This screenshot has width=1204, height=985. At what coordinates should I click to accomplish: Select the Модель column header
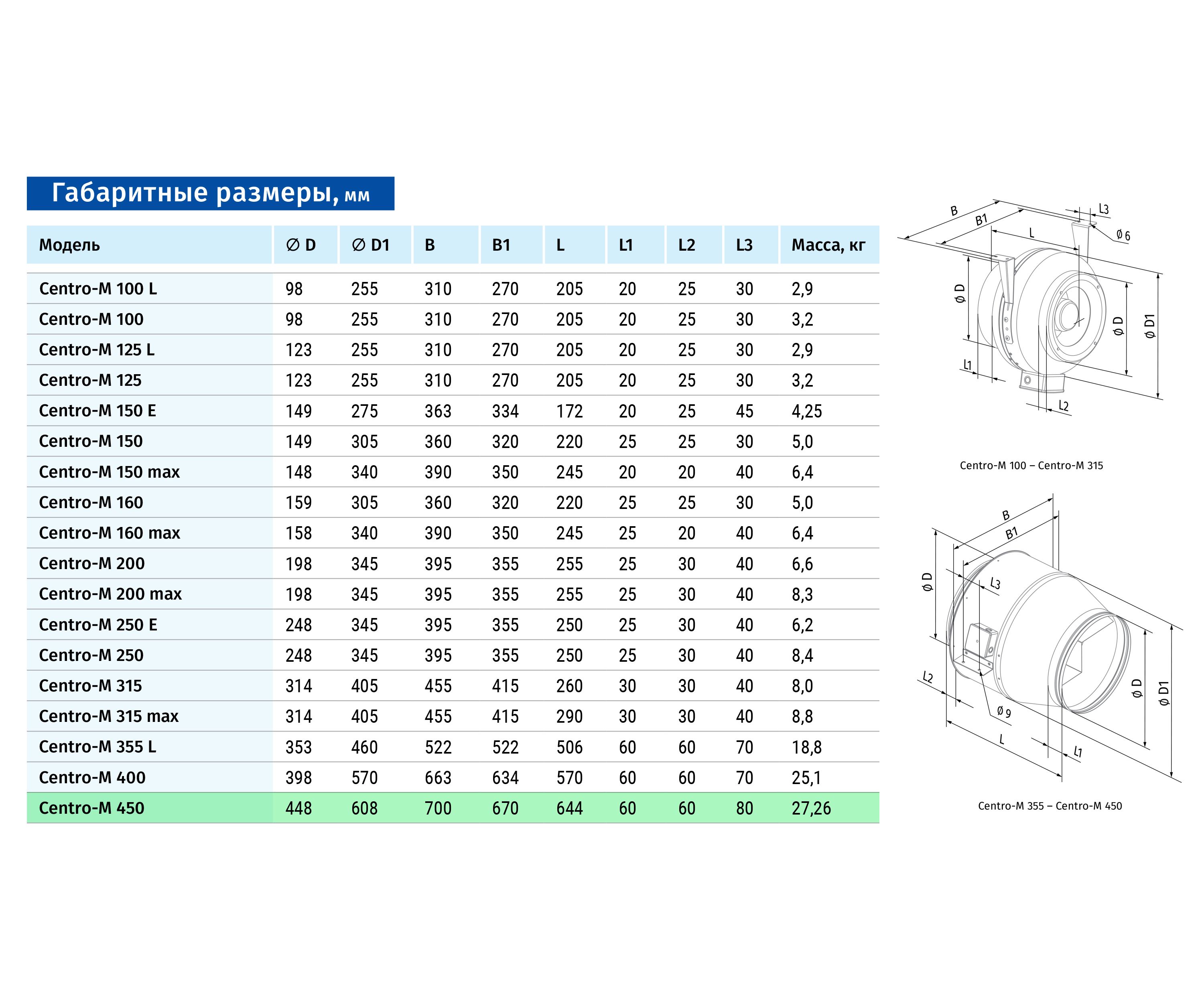pos(69,245)
